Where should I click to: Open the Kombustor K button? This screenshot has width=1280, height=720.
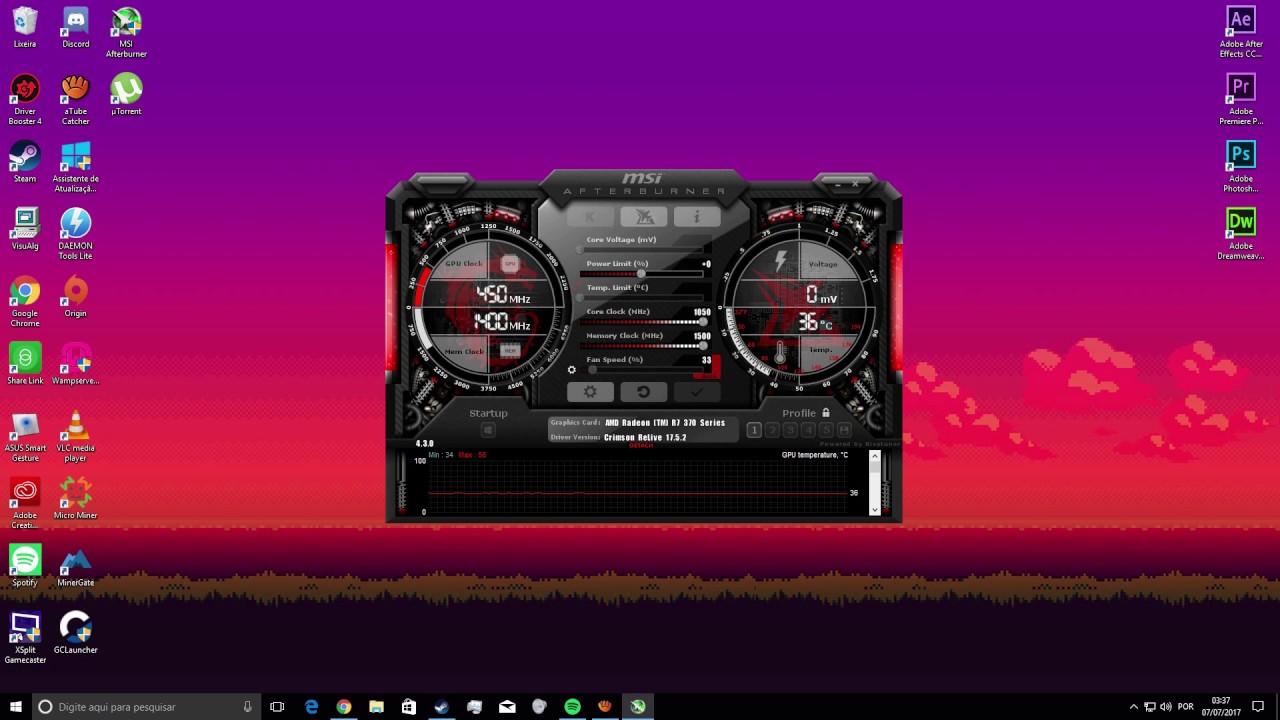click(590, 216)
